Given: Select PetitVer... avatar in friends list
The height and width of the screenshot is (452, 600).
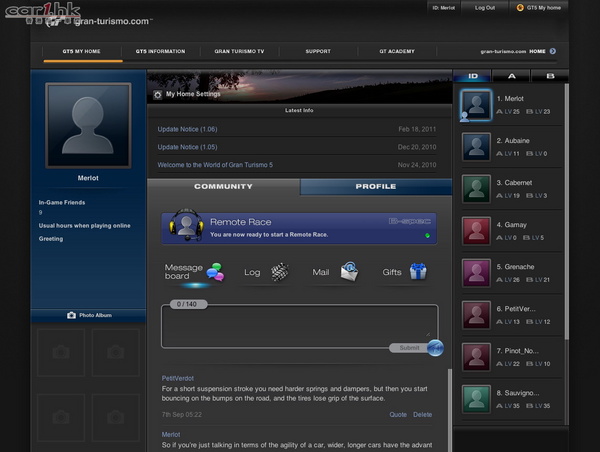Looking at the screenshot, I should tap(476, 315).
